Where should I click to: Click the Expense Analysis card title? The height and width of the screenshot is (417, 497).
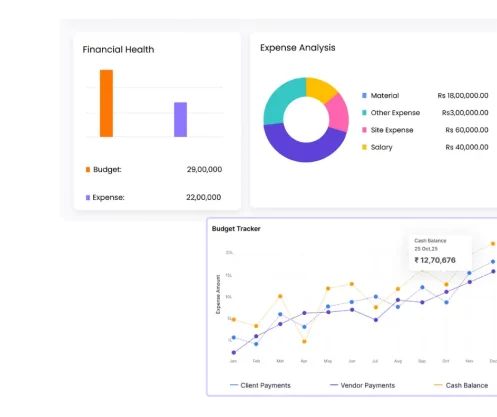pyautogui.click(x=298, y=48)
